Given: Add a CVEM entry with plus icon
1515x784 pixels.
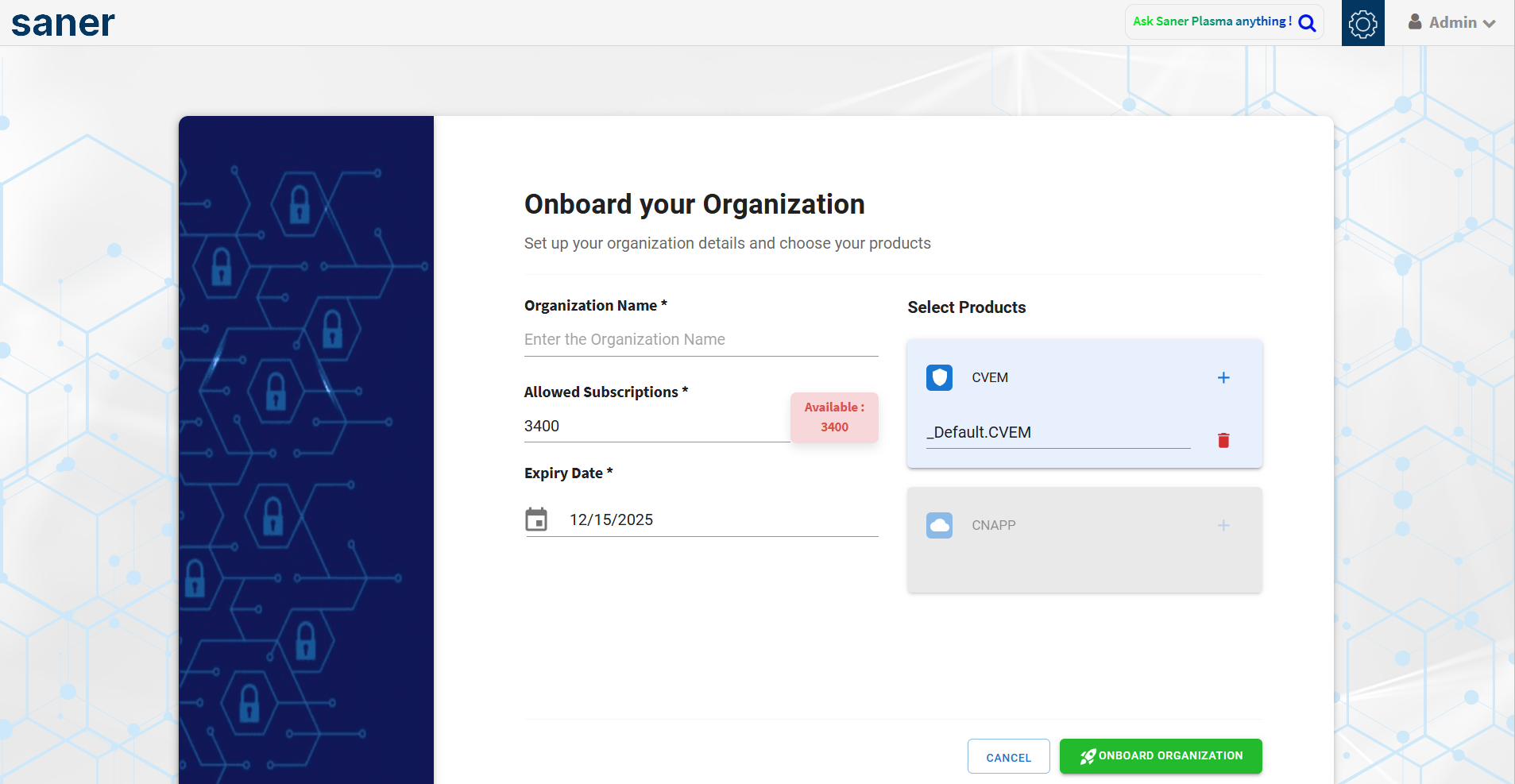Looking at the screenshot, I should (x=1223, y=377).
